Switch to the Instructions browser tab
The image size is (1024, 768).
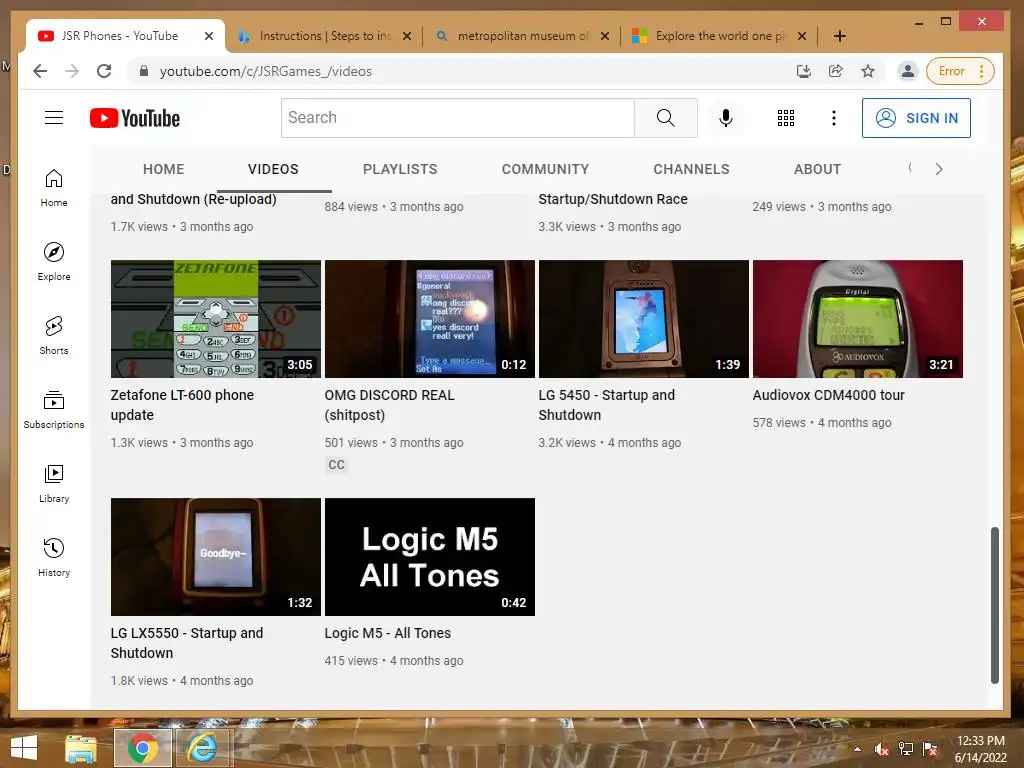tap(325, 36)
